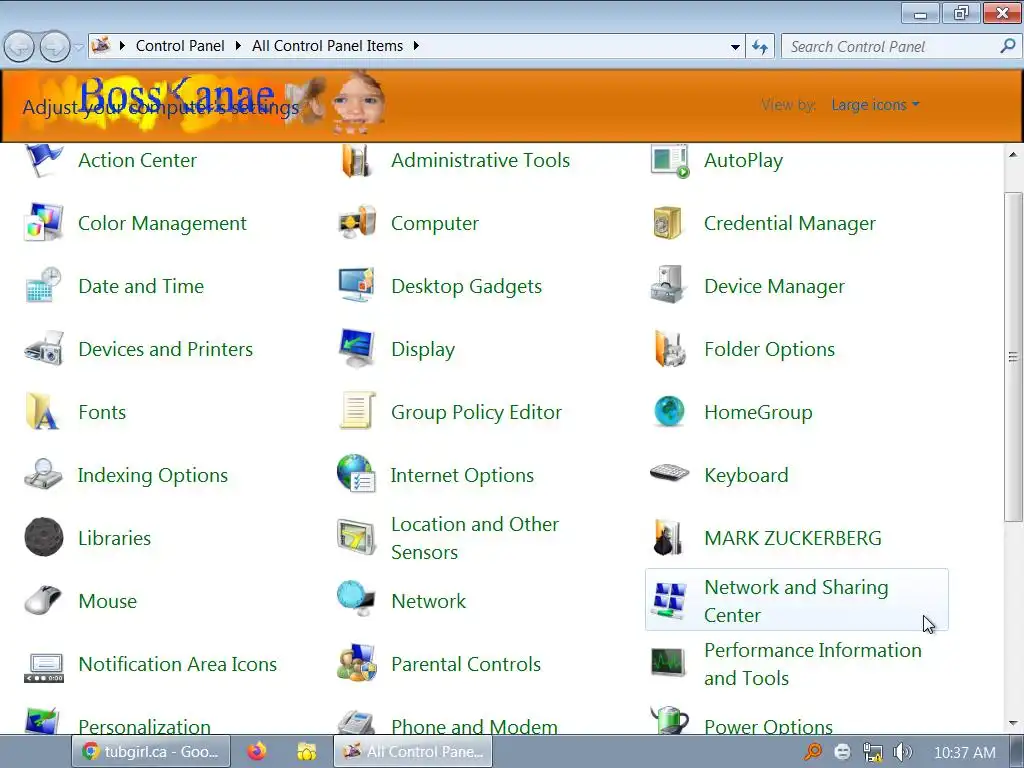1024x768 pixels.
Task: Click the volume speaker tray icon
Action: [903, 752]
